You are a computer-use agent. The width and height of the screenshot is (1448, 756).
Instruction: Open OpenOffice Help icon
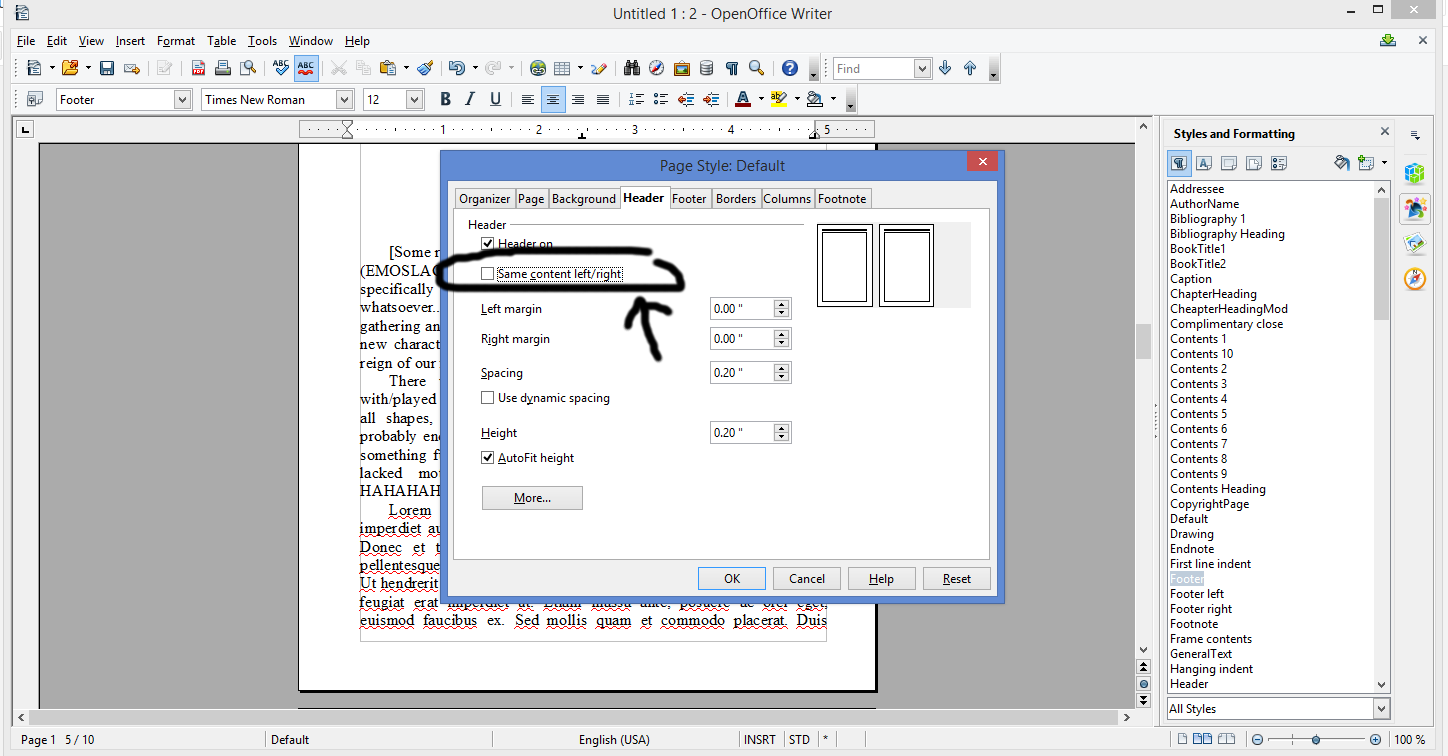pyautogui.click(x=790, y=68)
